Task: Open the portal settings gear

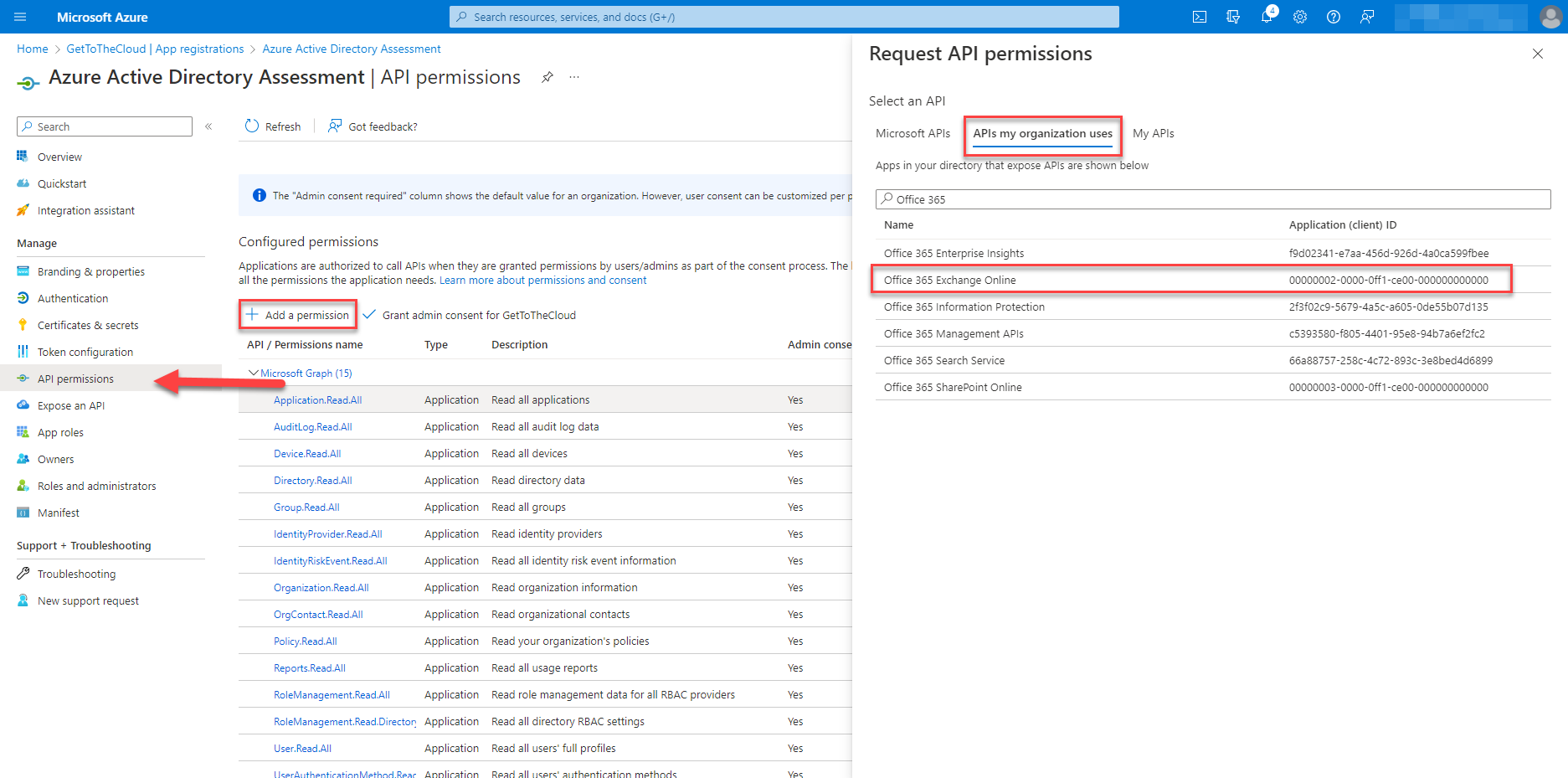Action: click(x=1299, y=17)
